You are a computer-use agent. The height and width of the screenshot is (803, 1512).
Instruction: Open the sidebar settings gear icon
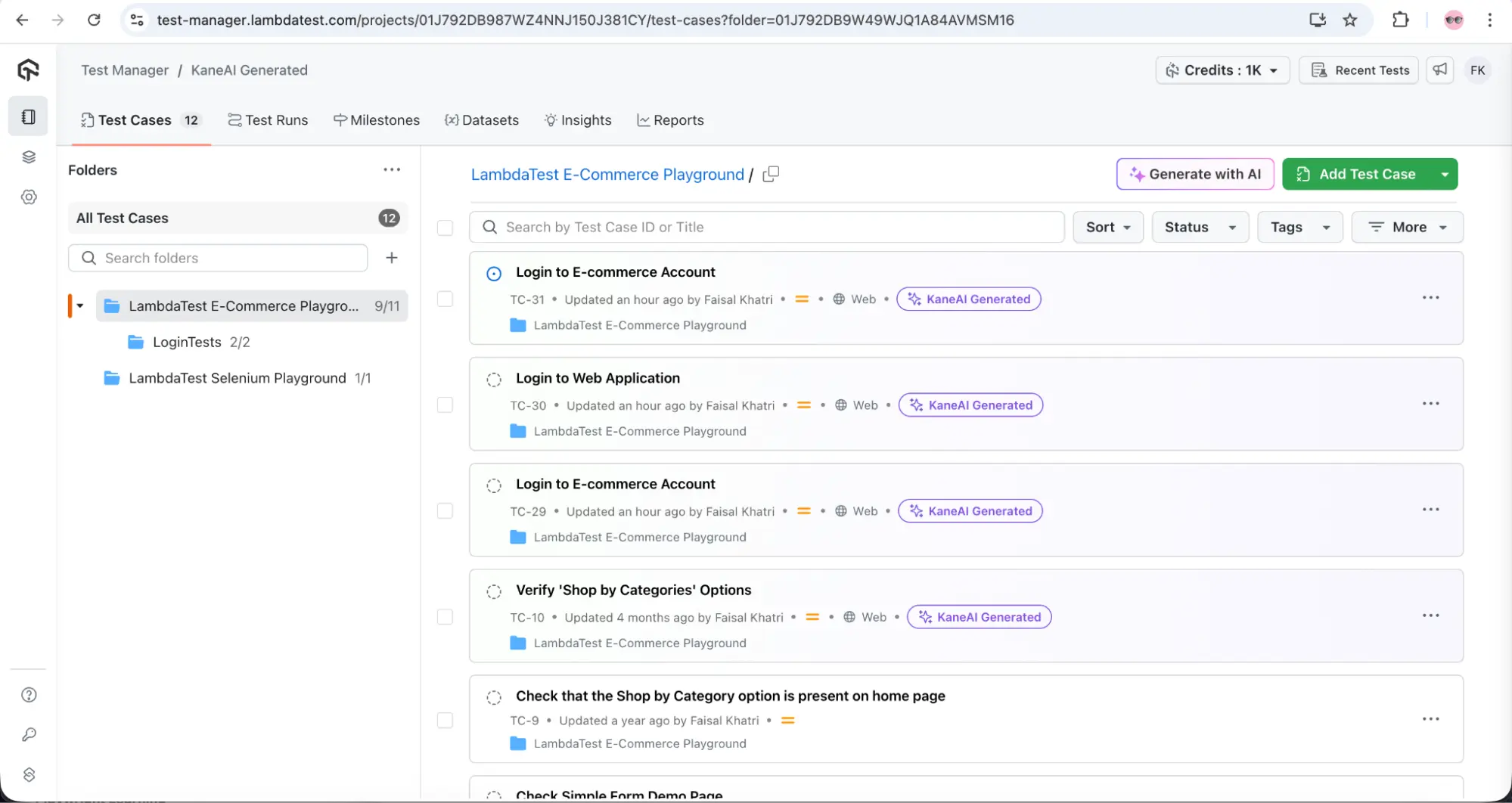tap(29, 197)
